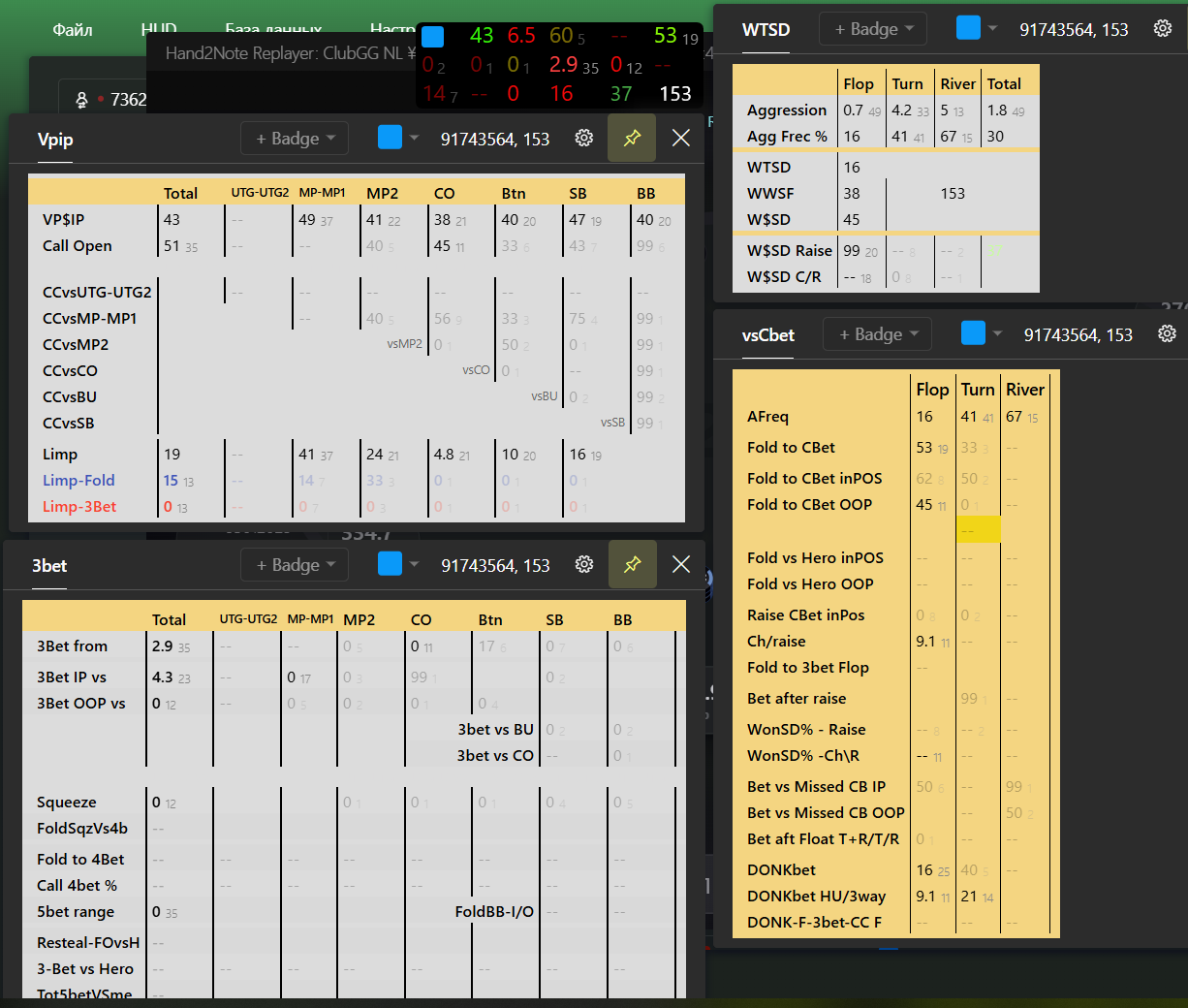Open settings gear in vsCbet popup
The image size is (1188, 1008).
[x=1167, y=334]
